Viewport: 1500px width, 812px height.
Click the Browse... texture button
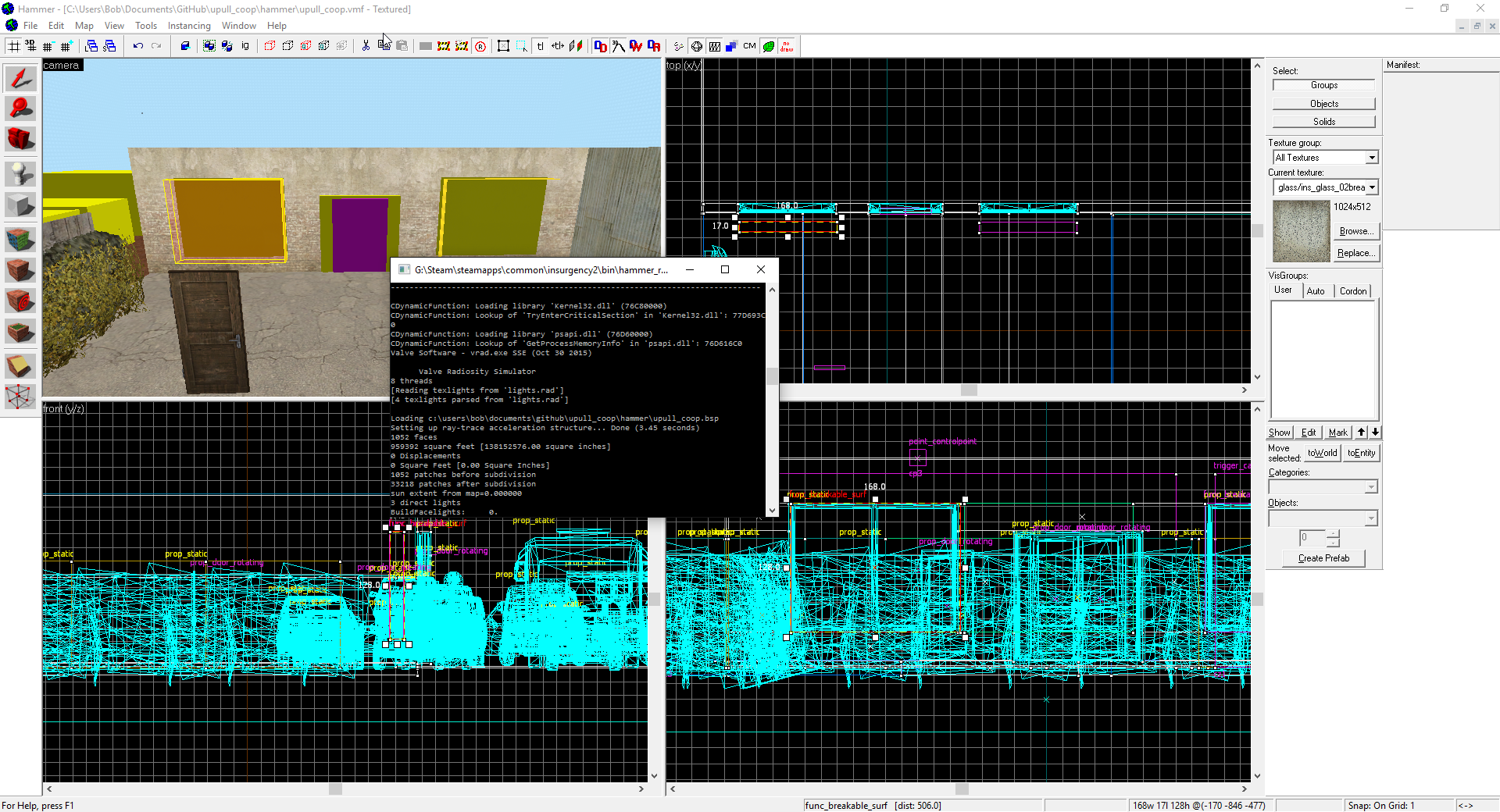pyautogui.click(x=1356, y=231)
